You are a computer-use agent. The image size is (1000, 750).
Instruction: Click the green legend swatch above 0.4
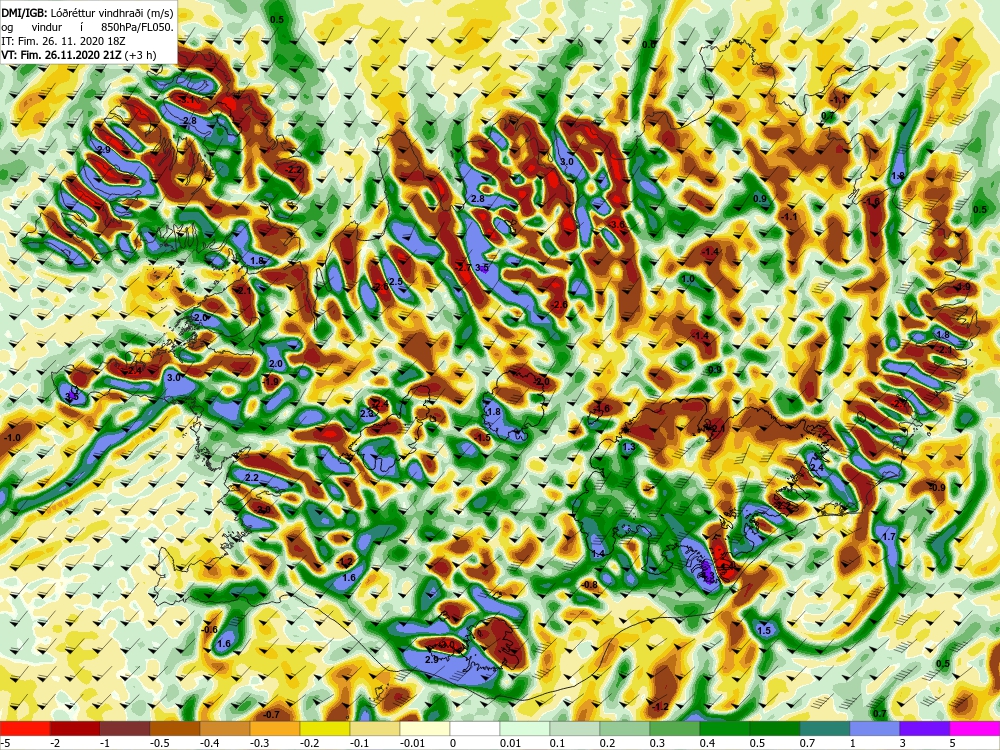pos(725,728)
